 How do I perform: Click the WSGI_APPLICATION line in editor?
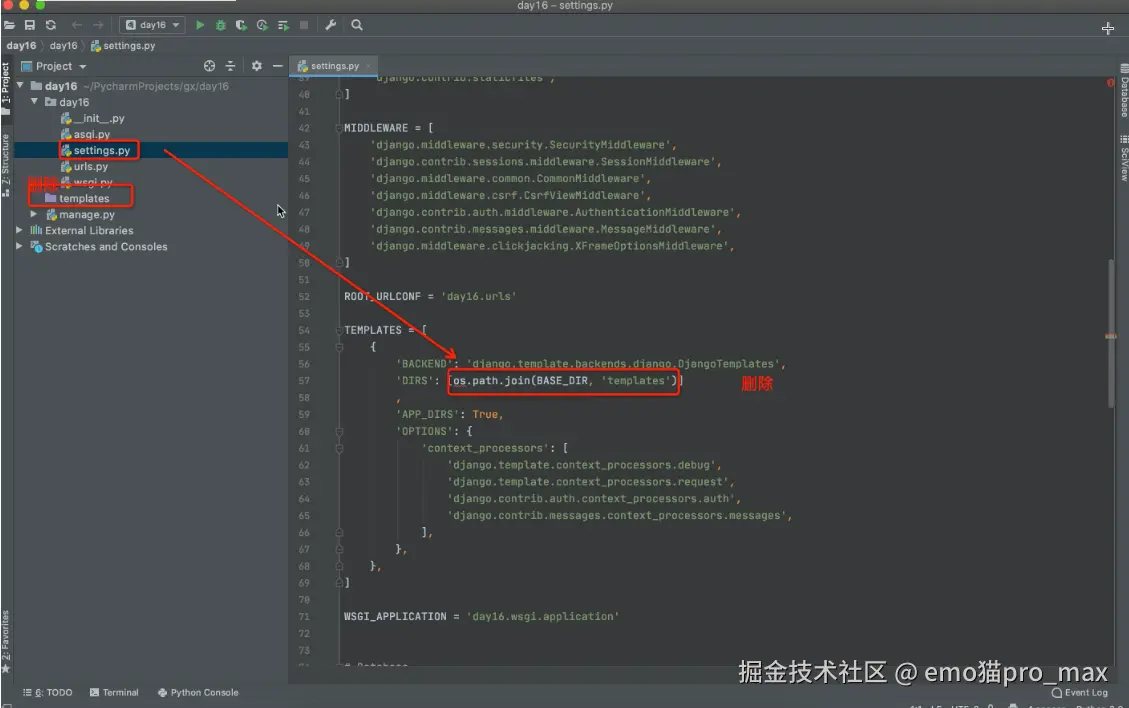(481, 617)
